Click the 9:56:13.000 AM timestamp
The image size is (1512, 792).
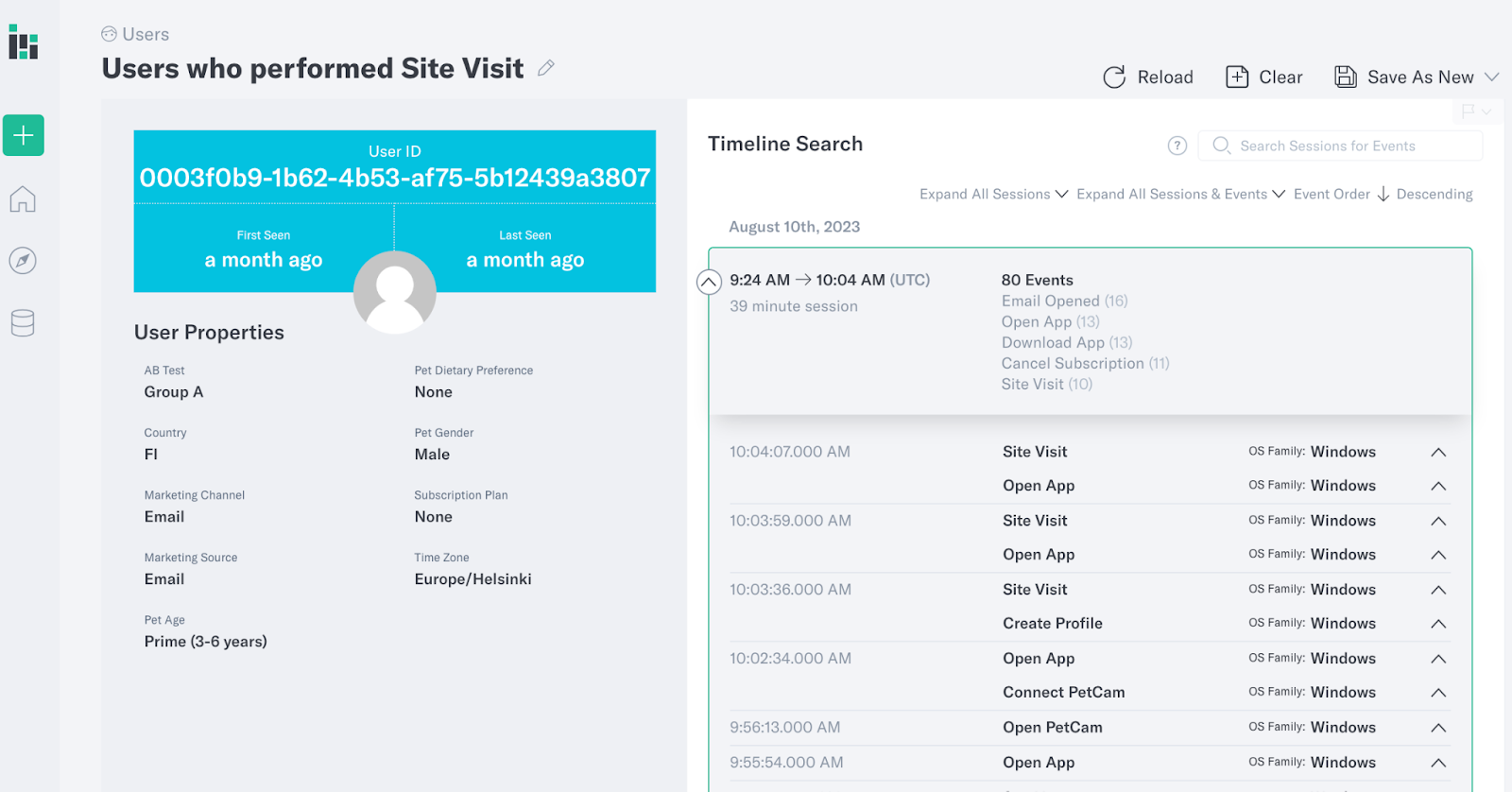(x=784, y=728)
